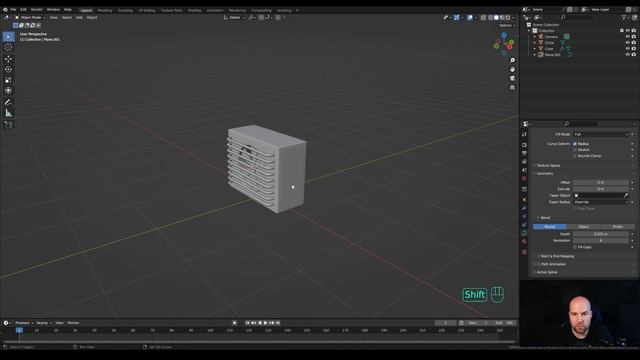Image resolution: width=640 pixels, height=360 pixels.
Task: Click the Taper Object eyedropper icon
Action: [626, 196]
